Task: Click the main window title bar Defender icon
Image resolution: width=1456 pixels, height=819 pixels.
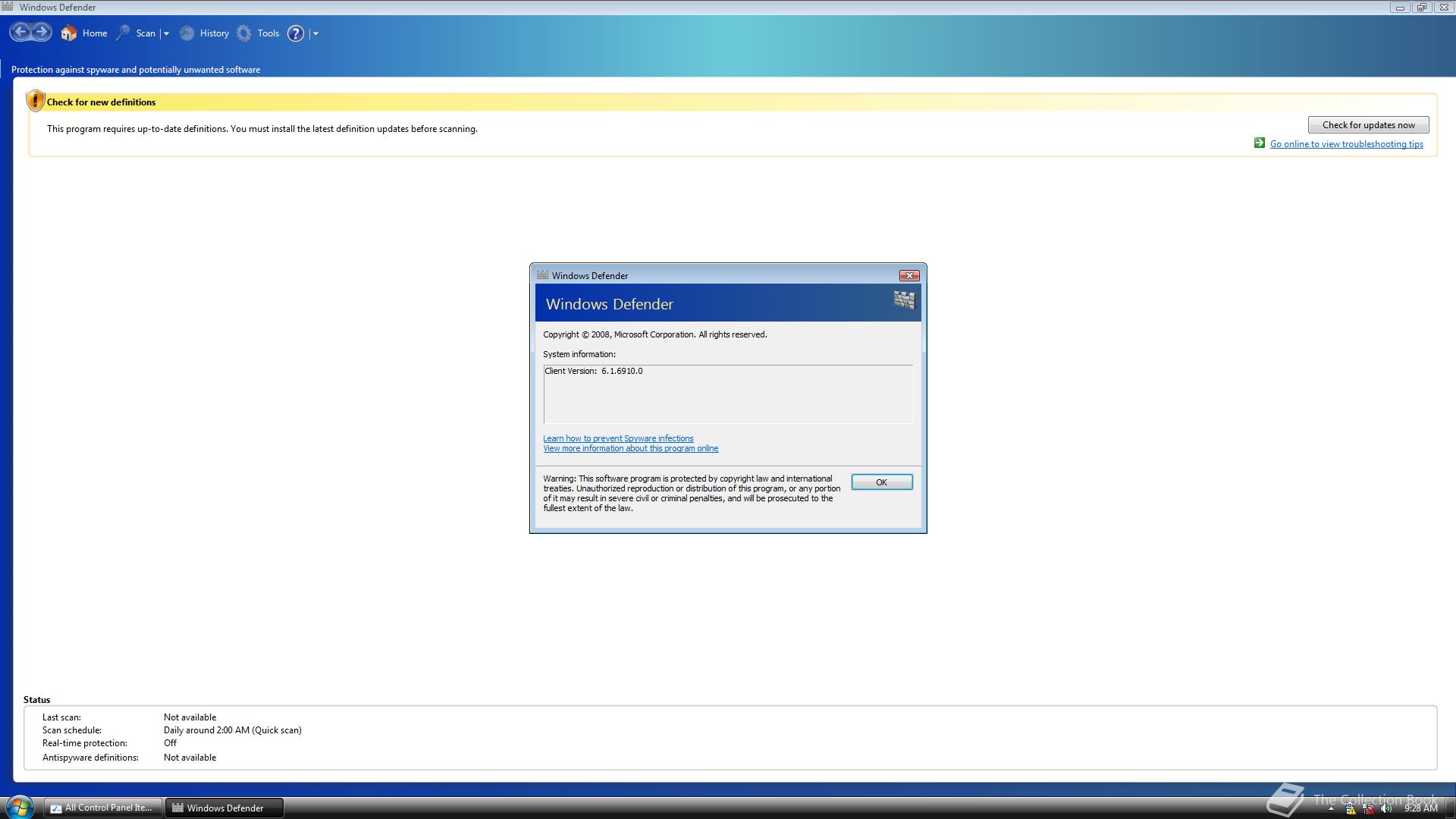Action: 8,7
